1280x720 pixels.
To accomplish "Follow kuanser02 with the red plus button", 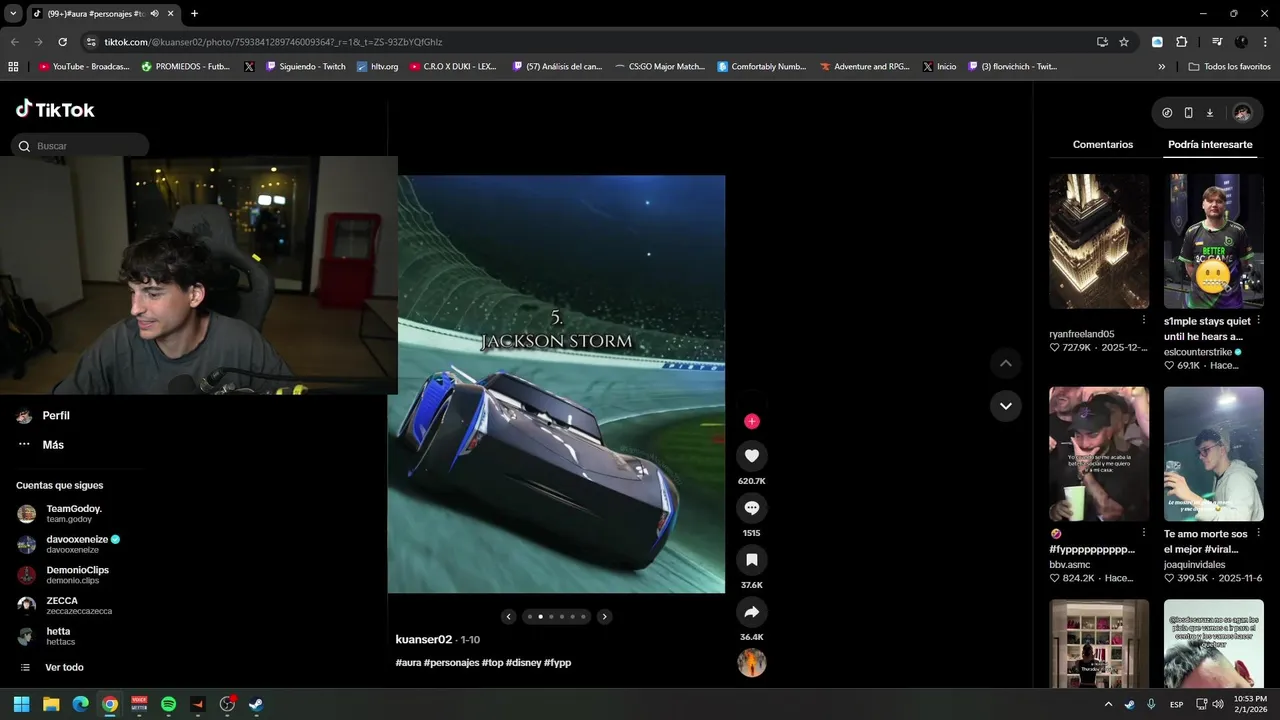I will click(x=752, y=422).
